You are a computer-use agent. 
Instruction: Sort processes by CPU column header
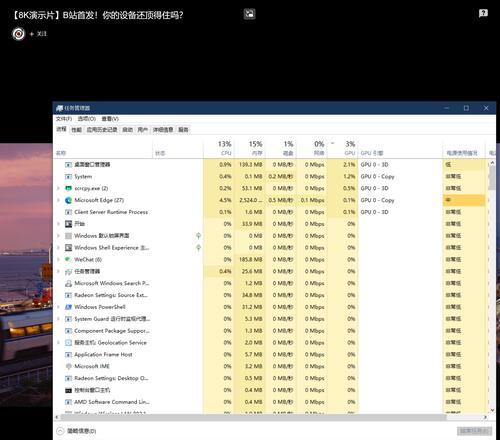click(225, 148)
